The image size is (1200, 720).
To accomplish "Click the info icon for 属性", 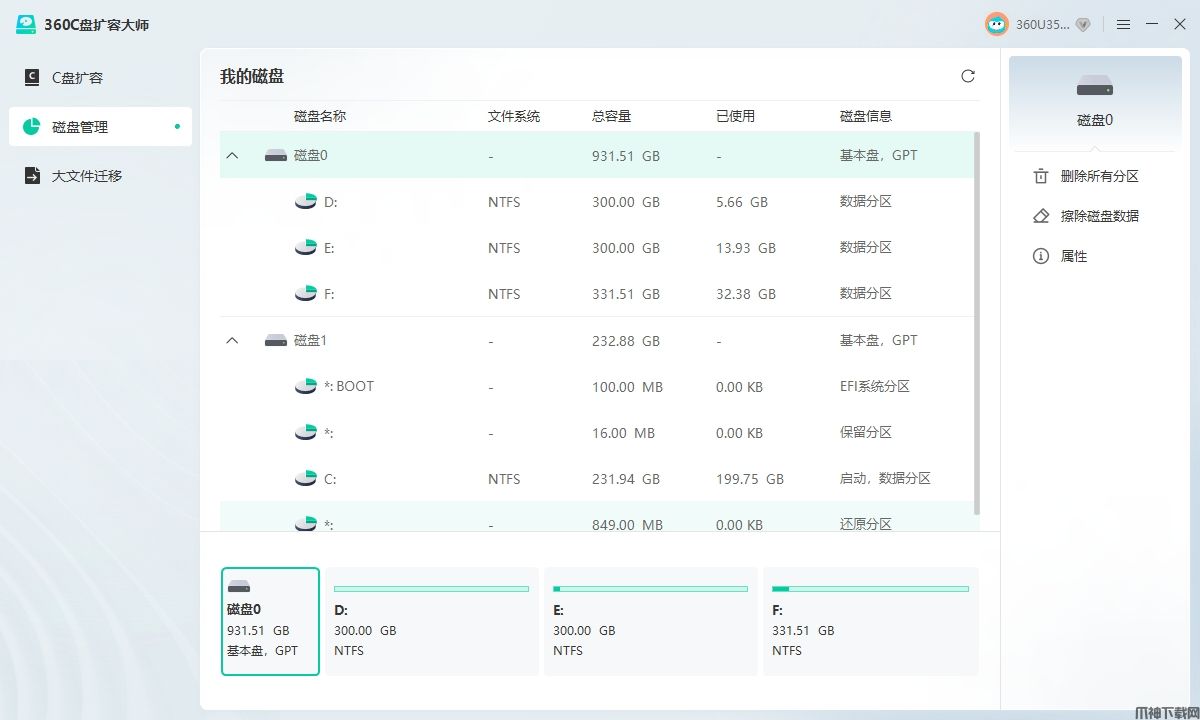I will click(1041, 256).
